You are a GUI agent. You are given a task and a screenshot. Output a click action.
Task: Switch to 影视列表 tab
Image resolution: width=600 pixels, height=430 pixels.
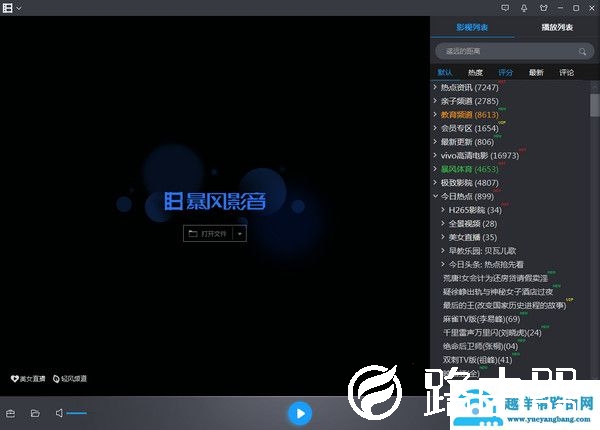472,27
